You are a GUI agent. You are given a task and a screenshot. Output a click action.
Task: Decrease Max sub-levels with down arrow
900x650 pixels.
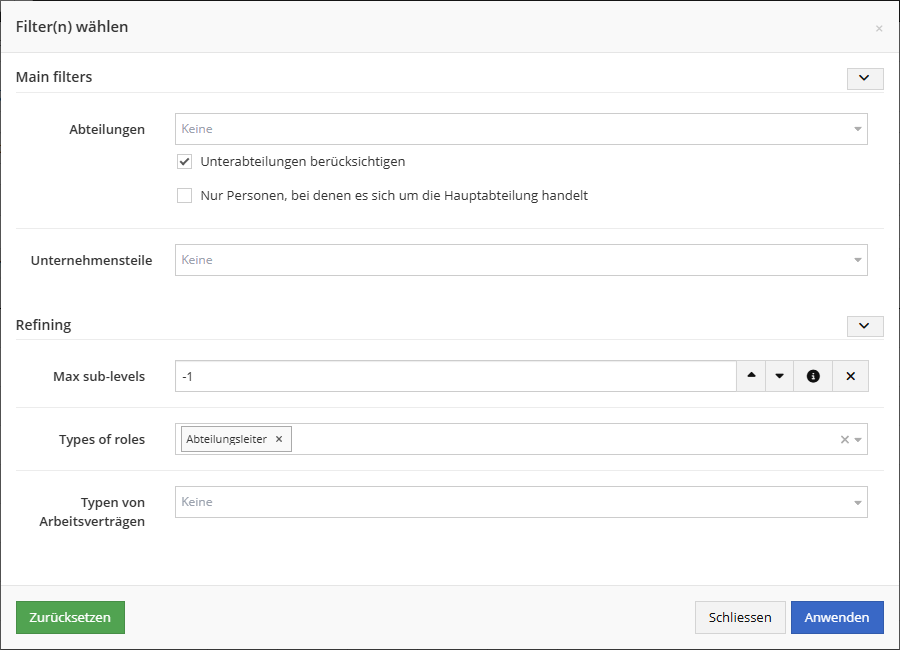click(x=779, y=376)
